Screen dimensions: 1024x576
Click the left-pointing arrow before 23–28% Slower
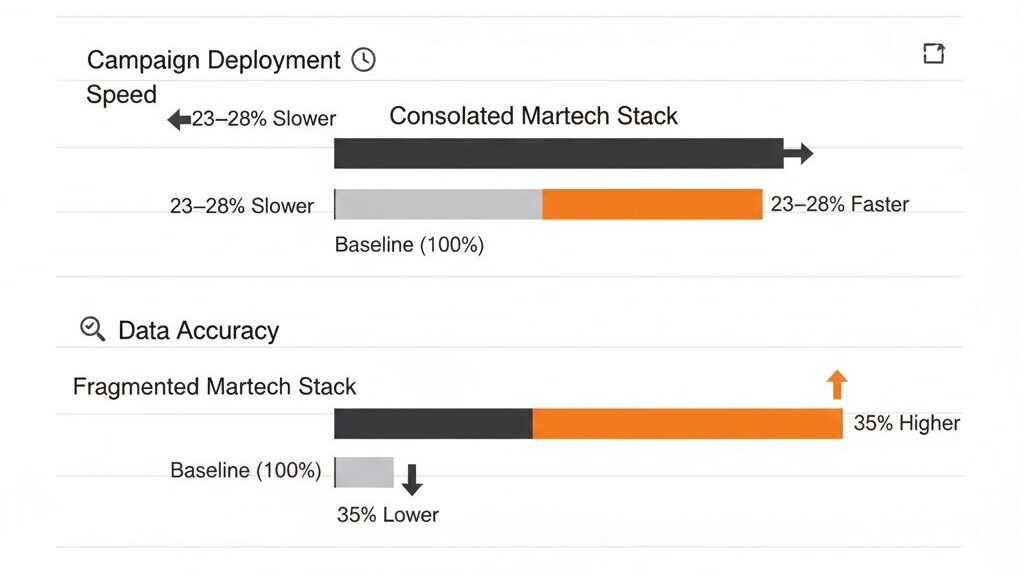coord(179,120)
